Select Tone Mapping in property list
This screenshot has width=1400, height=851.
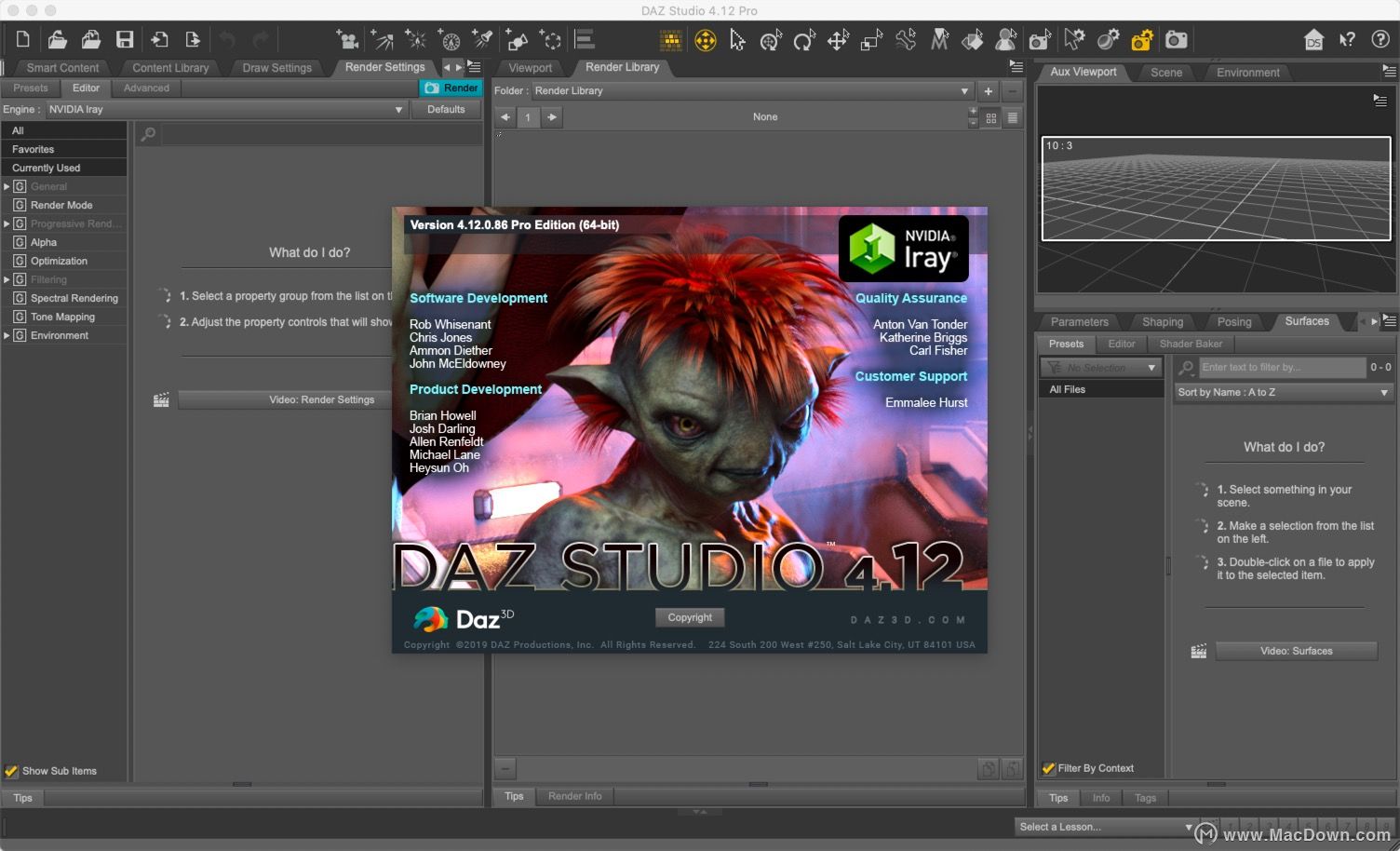[62, 317]
